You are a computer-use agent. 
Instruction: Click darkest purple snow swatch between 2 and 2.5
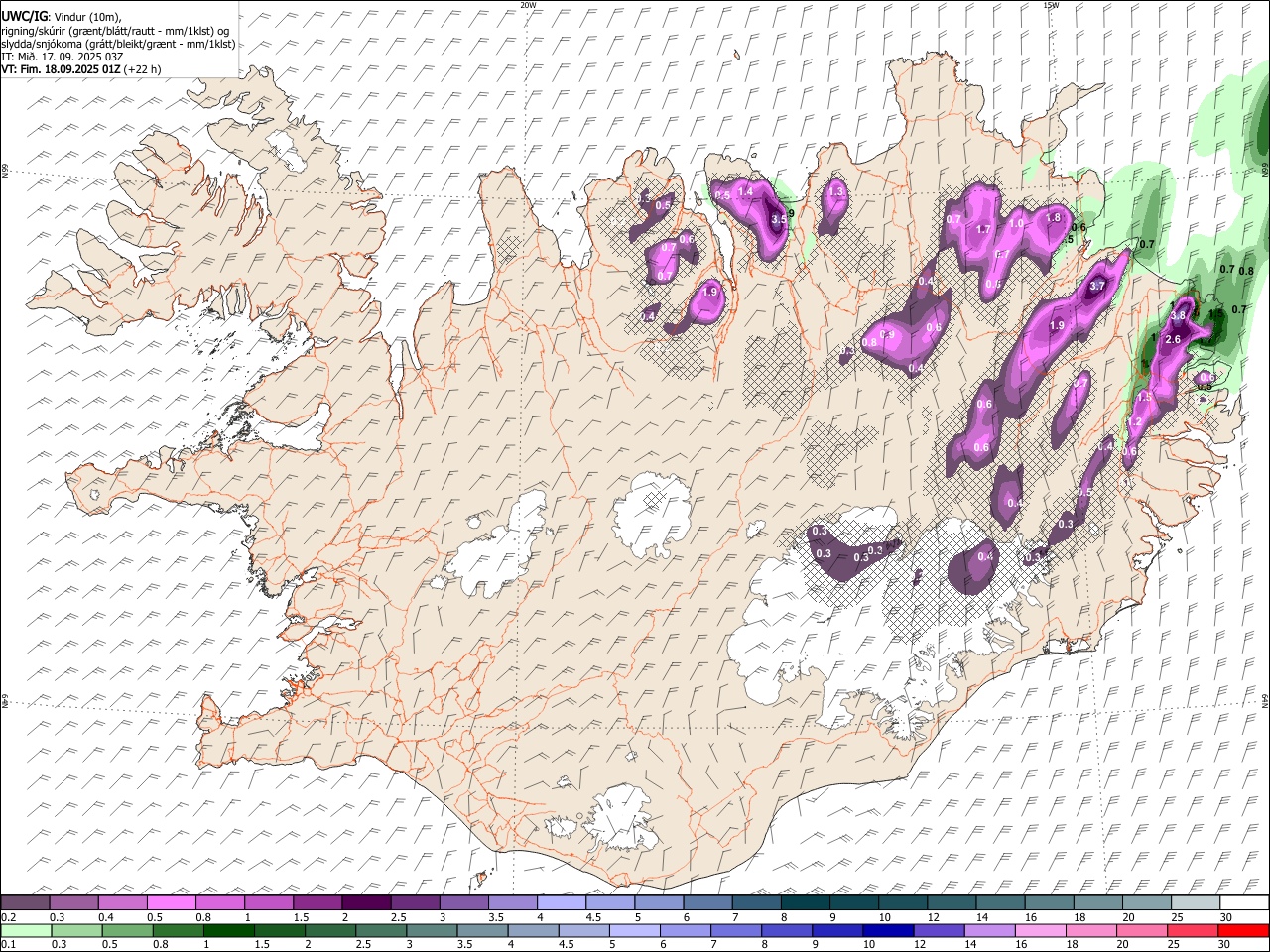coord(366,902)
